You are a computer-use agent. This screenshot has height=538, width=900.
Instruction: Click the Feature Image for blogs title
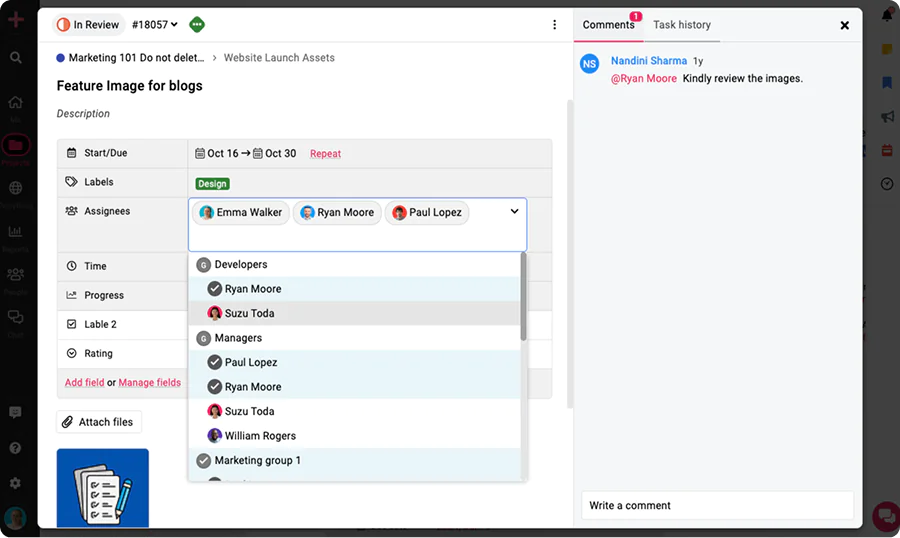(129, 86)
